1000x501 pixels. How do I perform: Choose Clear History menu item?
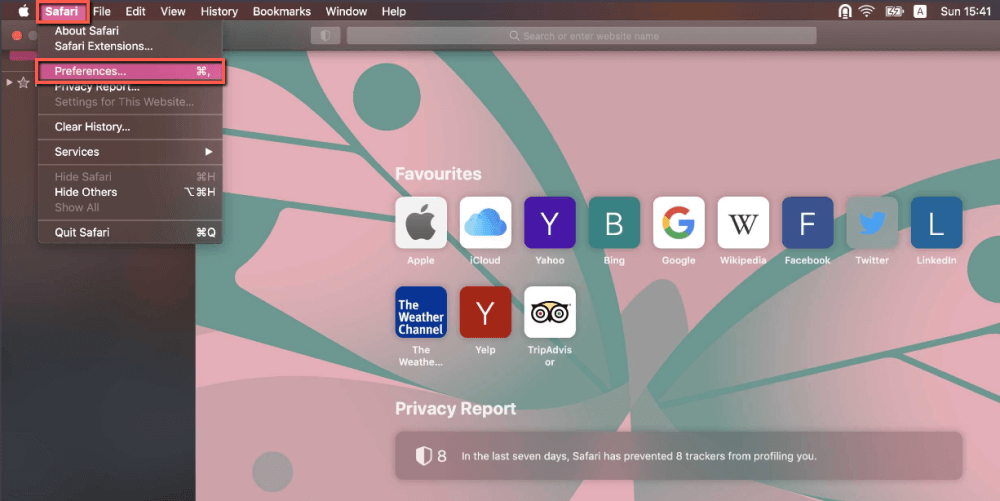coord(130,127)
